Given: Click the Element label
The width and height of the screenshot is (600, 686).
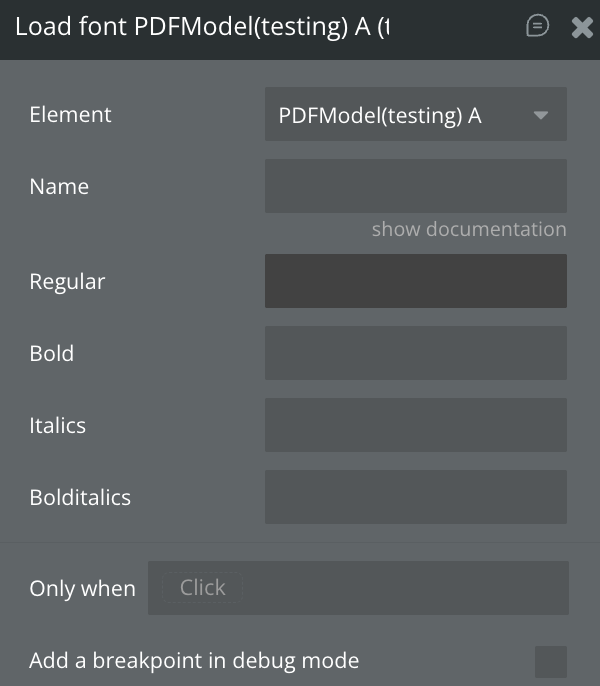Looking at the screenshot, I should [x=70, y=114].
